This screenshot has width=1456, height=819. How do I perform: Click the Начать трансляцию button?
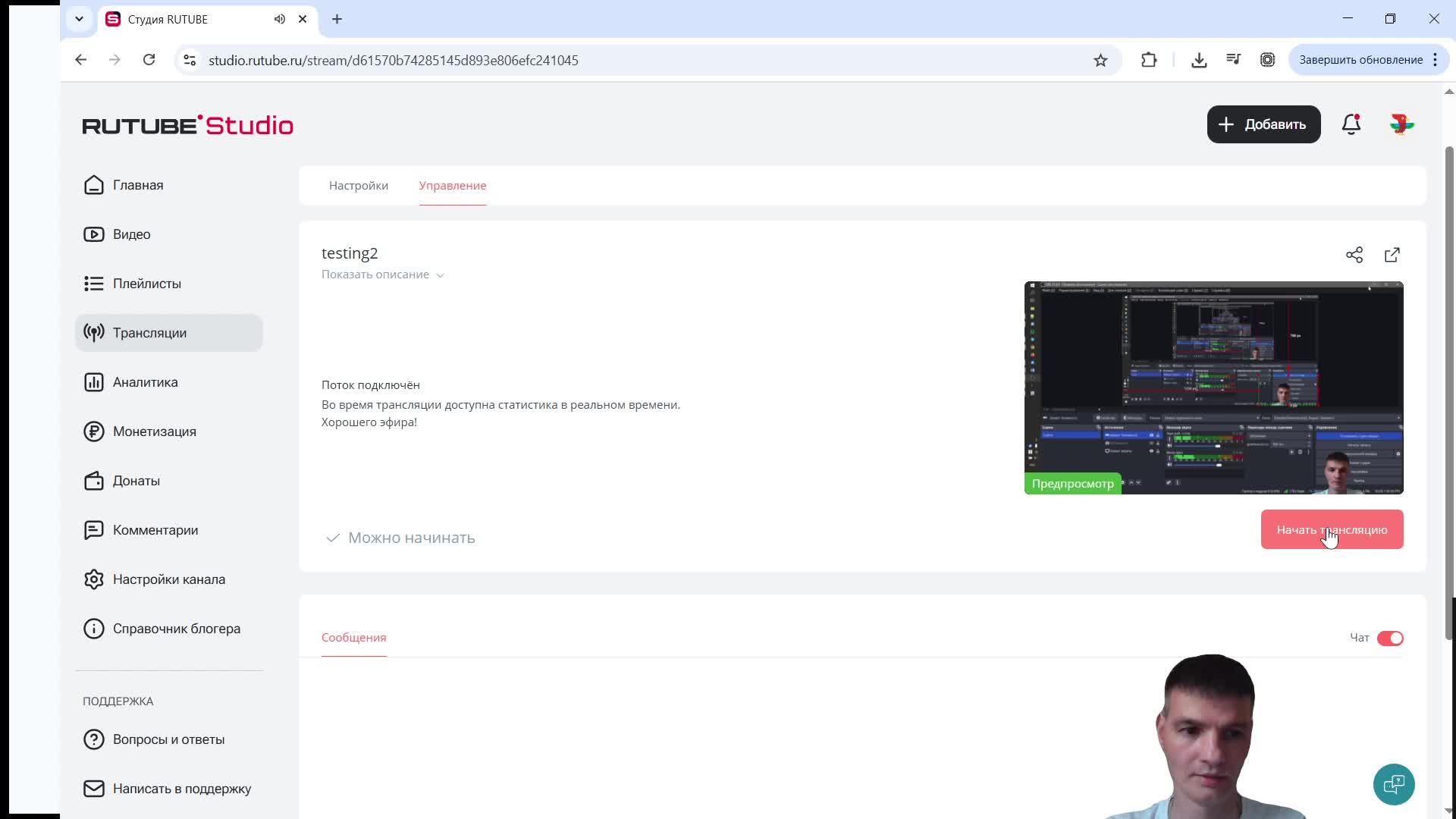tap(1332, 529)
